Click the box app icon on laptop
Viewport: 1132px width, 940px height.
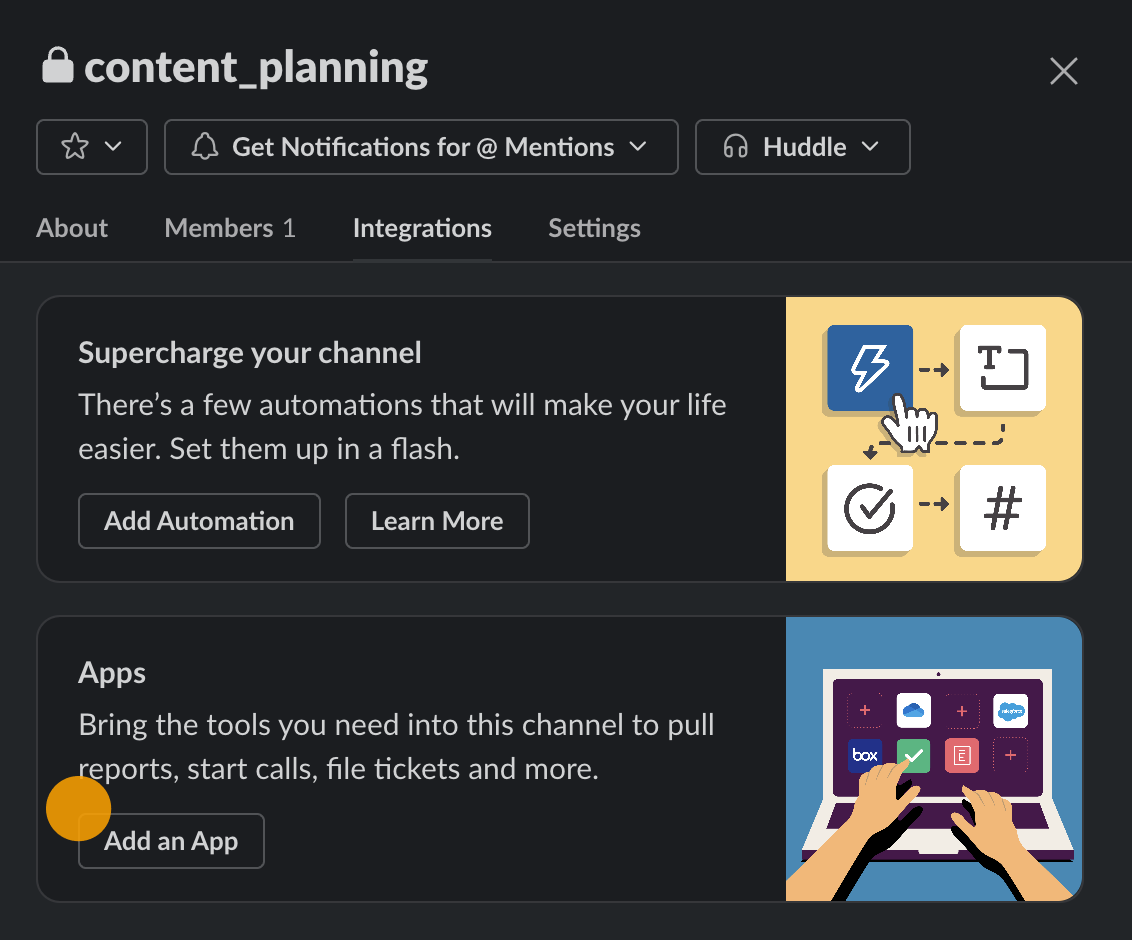pos(865,755)
